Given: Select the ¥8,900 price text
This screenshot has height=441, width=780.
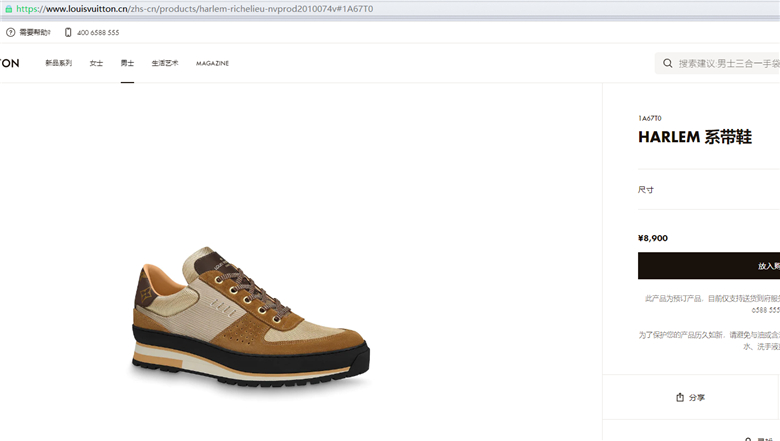Looking at the screenshot, I should (x=653, y=238).
